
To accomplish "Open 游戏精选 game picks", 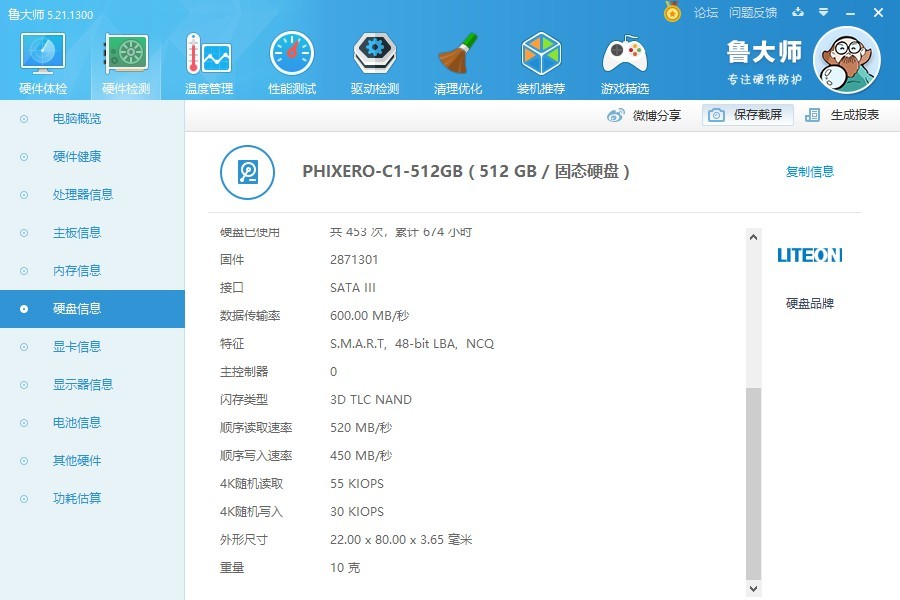I will 624,60.
